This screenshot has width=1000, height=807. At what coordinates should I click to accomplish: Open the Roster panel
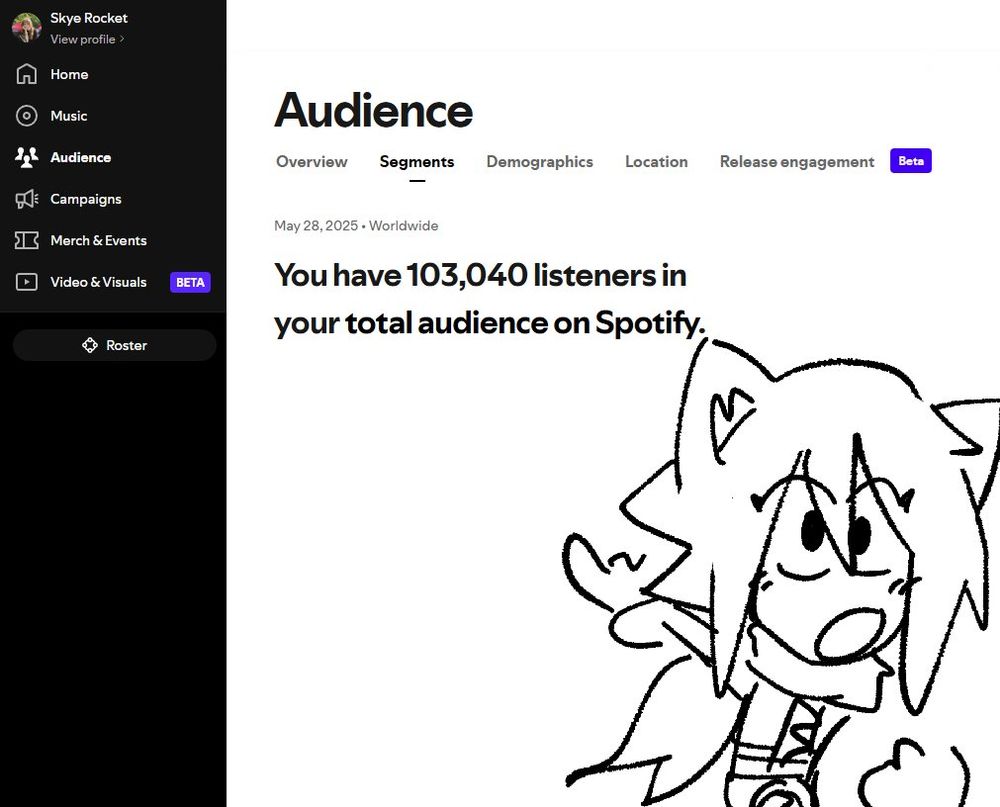tap(114, 345)
